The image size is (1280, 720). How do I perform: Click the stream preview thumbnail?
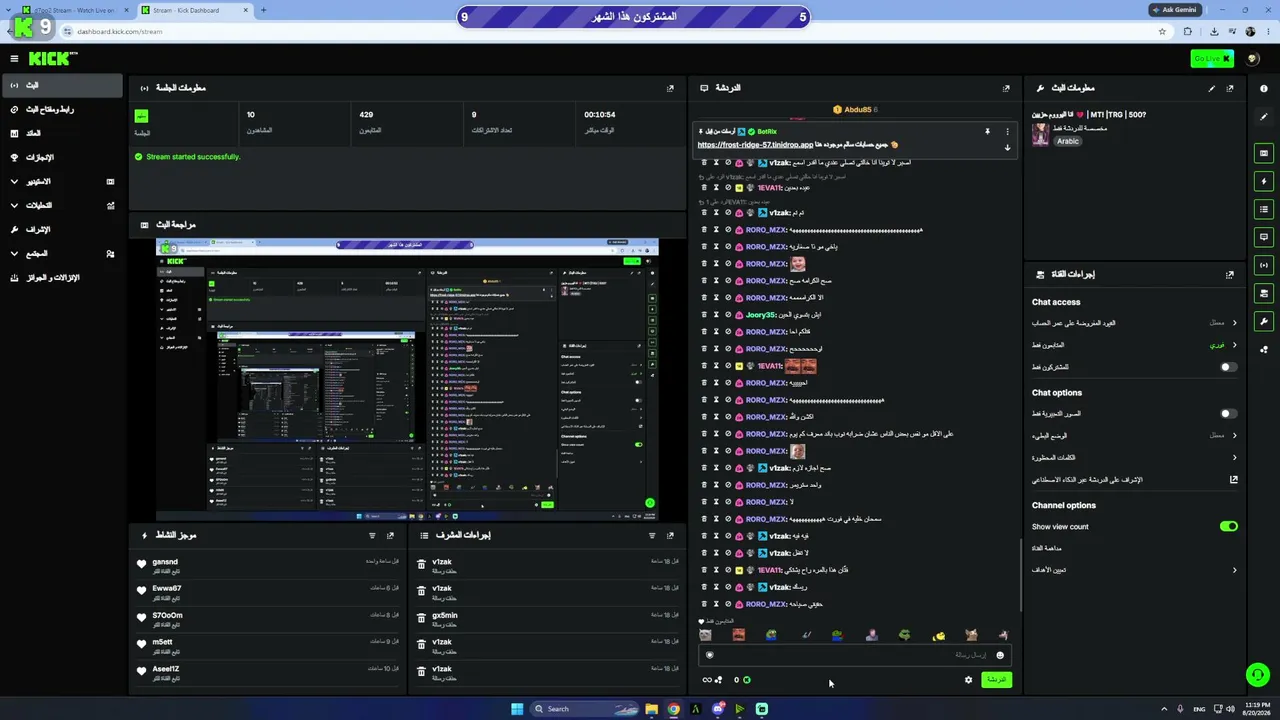pyautogui.click(x=407, y=380)
